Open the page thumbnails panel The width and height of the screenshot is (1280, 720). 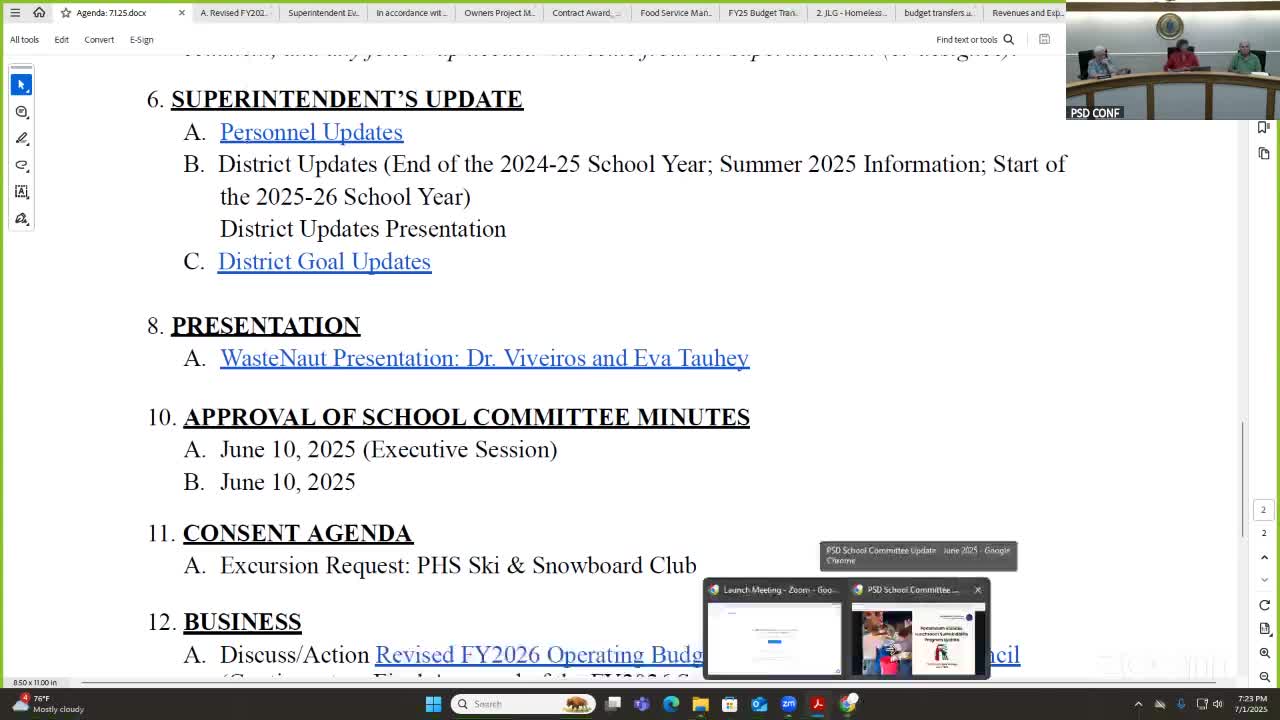pyautogui.click(x=1264, y=153)
